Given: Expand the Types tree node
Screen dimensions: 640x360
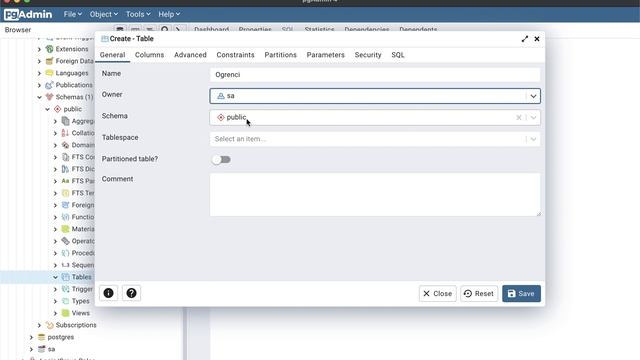Looking at the screenshot, I should tap(55, 301).
